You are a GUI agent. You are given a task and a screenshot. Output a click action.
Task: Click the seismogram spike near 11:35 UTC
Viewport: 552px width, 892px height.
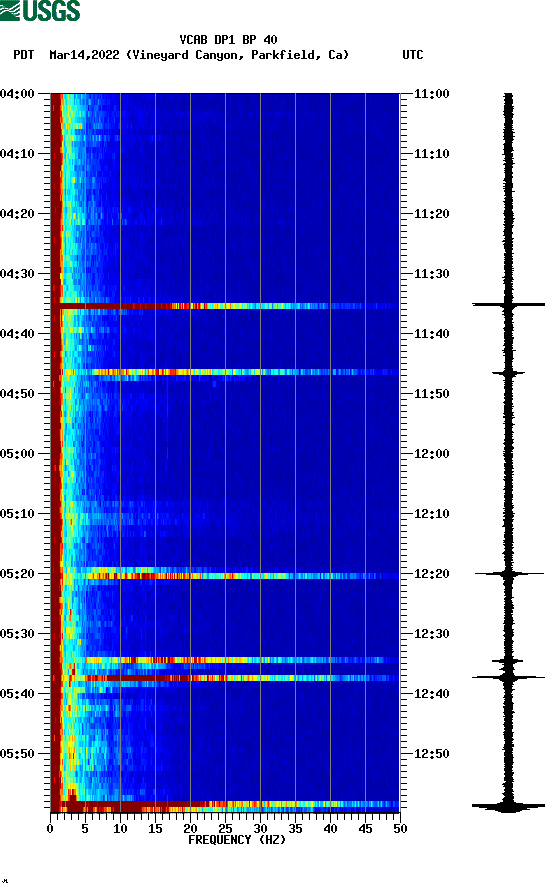click(508, 305)
